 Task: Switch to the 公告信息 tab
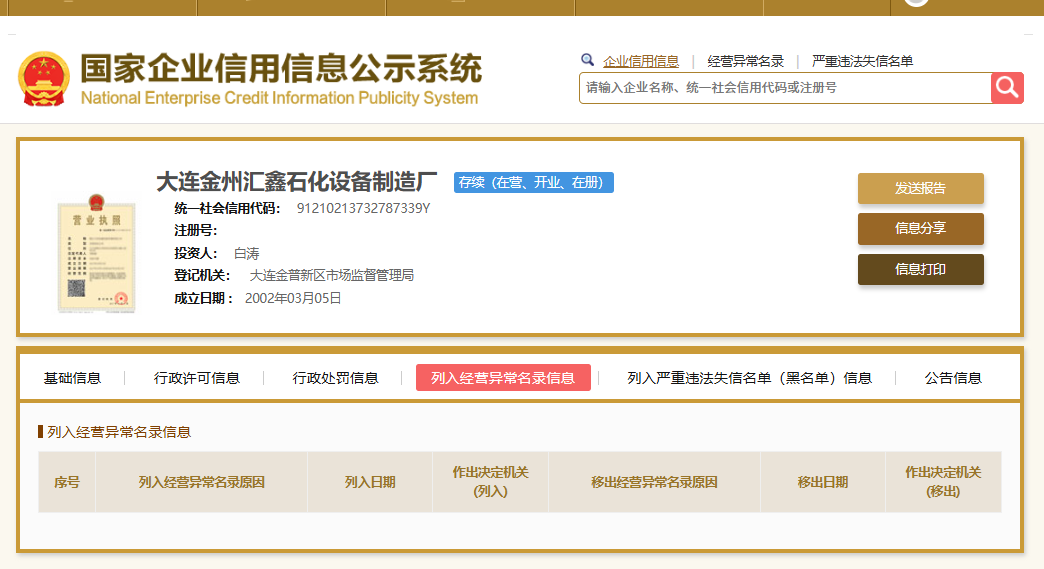point(953,378)
